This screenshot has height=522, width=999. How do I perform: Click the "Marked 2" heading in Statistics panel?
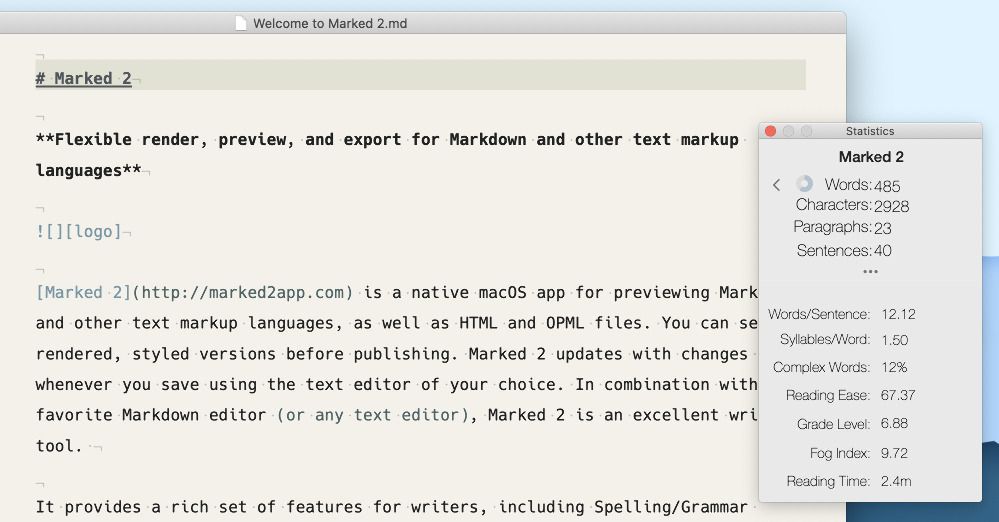click(x=871, y=157)
